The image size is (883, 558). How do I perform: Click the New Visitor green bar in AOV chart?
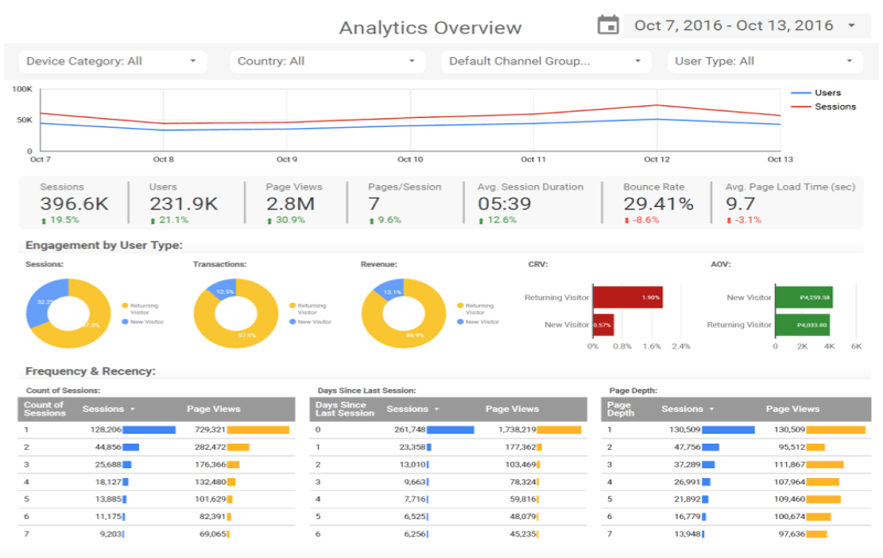click(804, 297)
